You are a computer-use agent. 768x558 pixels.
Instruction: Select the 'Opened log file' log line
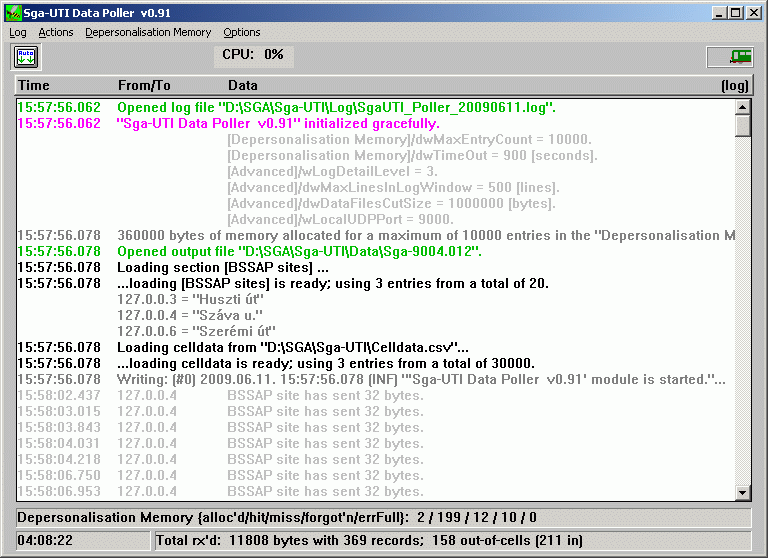(x=336, y=107)
